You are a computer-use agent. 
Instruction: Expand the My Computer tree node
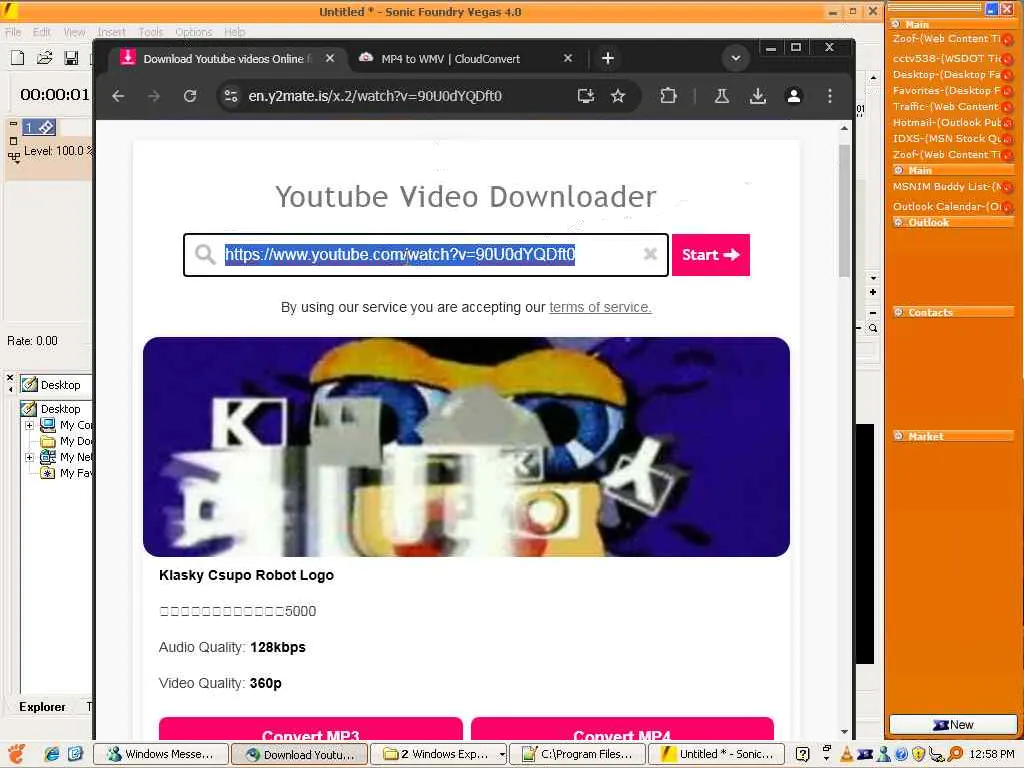29,425
